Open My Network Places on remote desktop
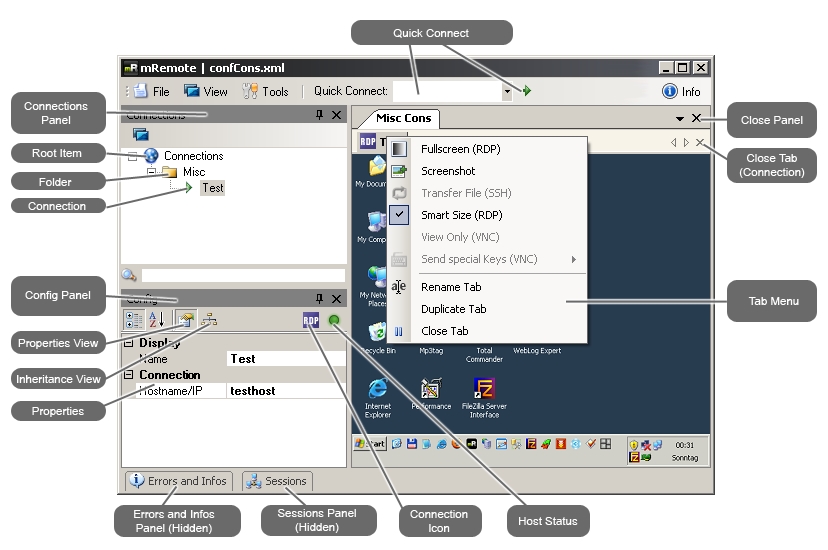This screenshot has height=550, width=828. tap(375, 286)
